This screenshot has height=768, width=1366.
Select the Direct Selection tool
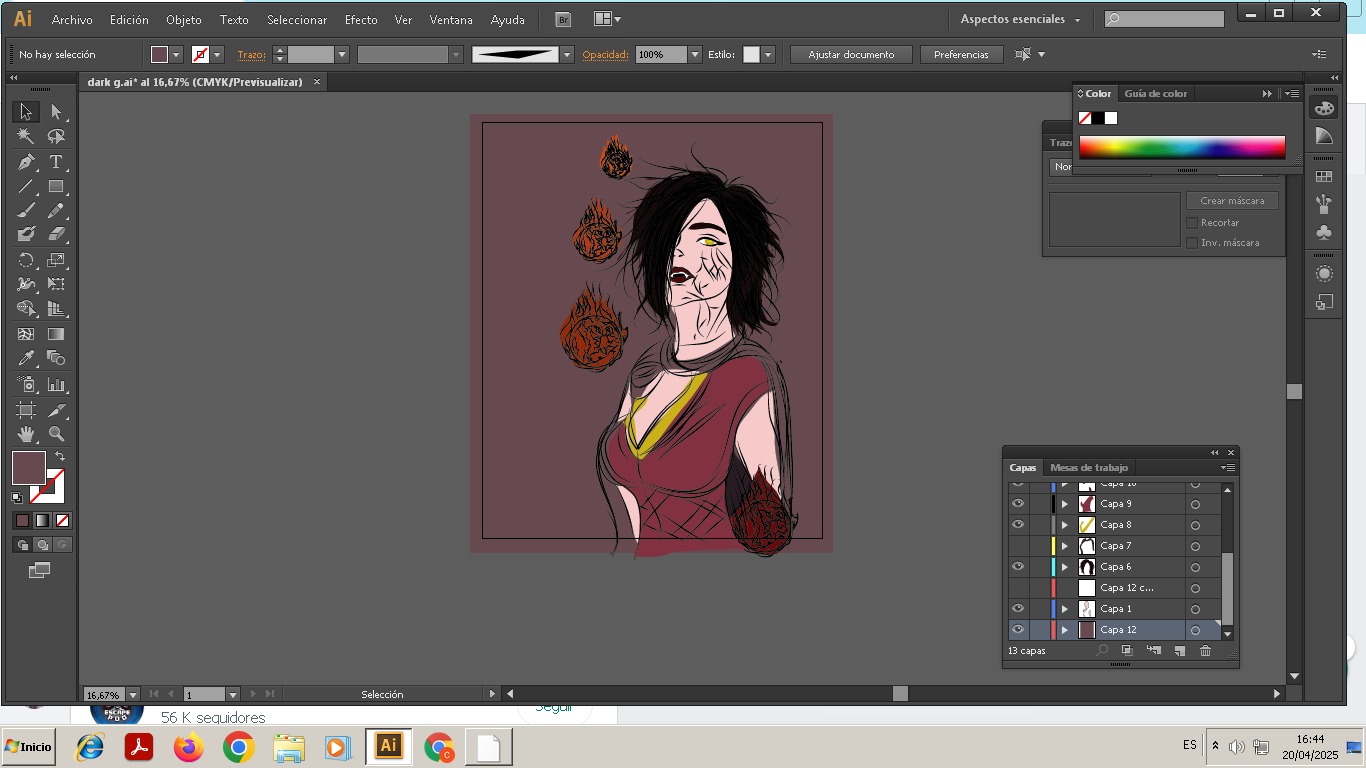[56, 112]
